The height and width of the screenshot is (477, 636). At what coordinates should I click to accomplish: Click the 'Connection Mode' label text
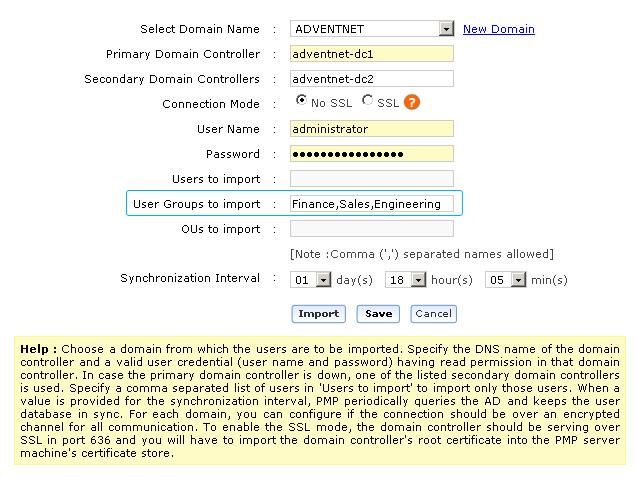coord(211,104)
